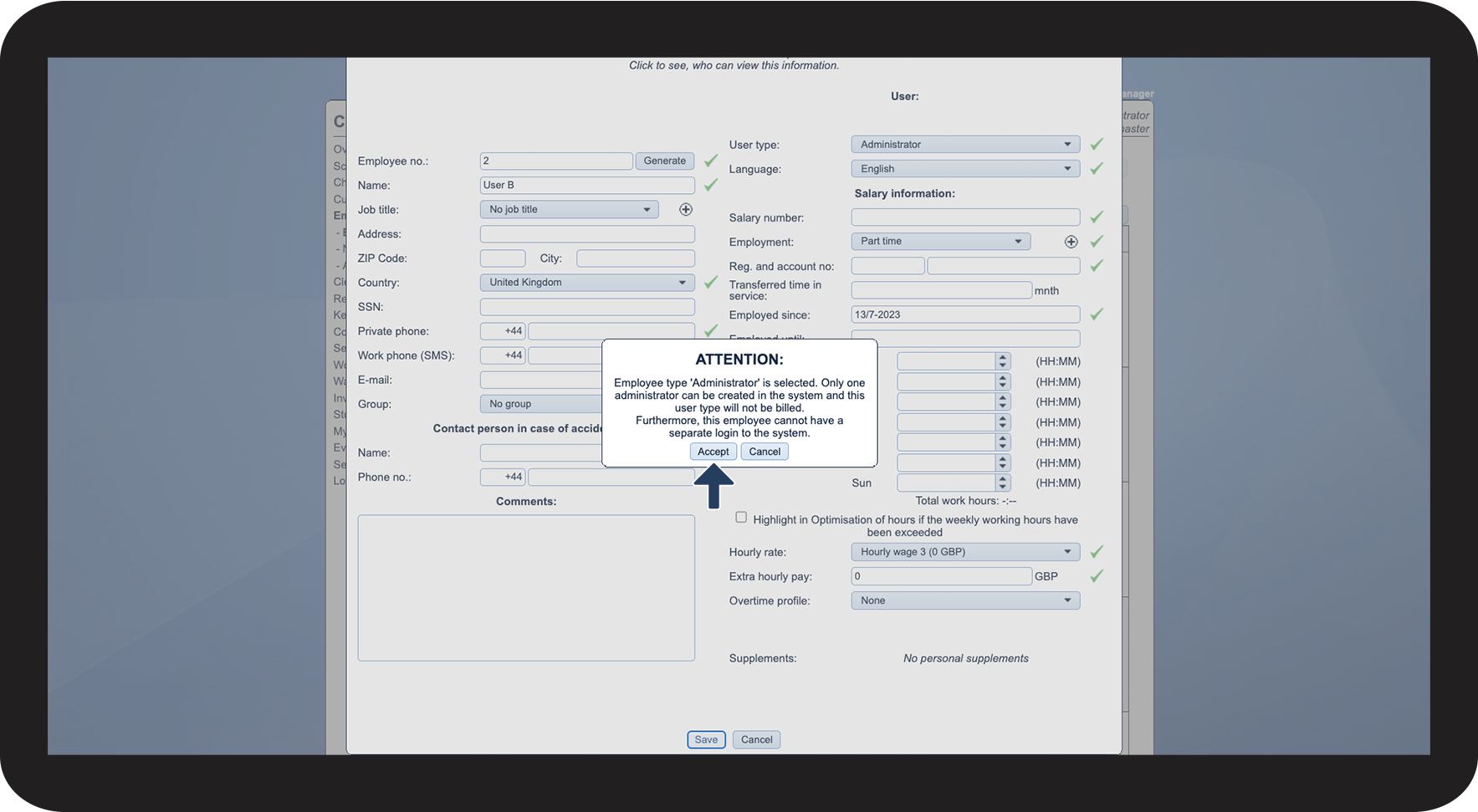Open the Language dropdown showing English
Image resolution: width=1478 pixels, height=812 pixels.
pos(965,169)
